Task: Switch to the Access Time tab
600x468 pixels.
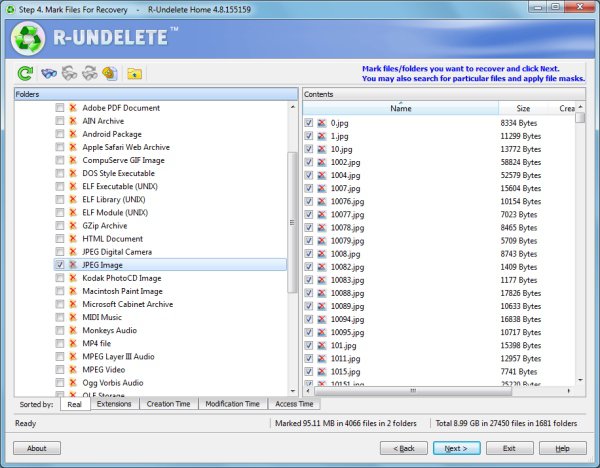Action: 294,404
